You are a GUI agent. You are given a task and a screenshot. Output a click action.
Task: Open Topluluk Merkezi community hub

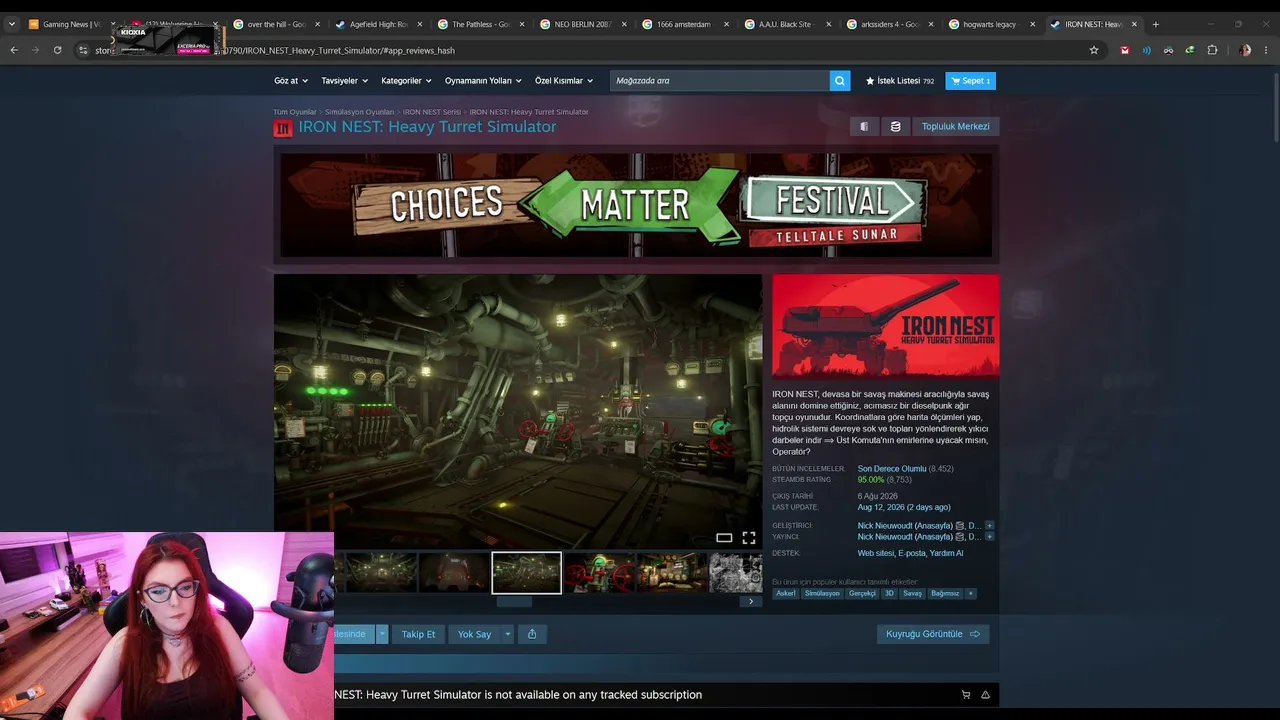coord(955,127)
